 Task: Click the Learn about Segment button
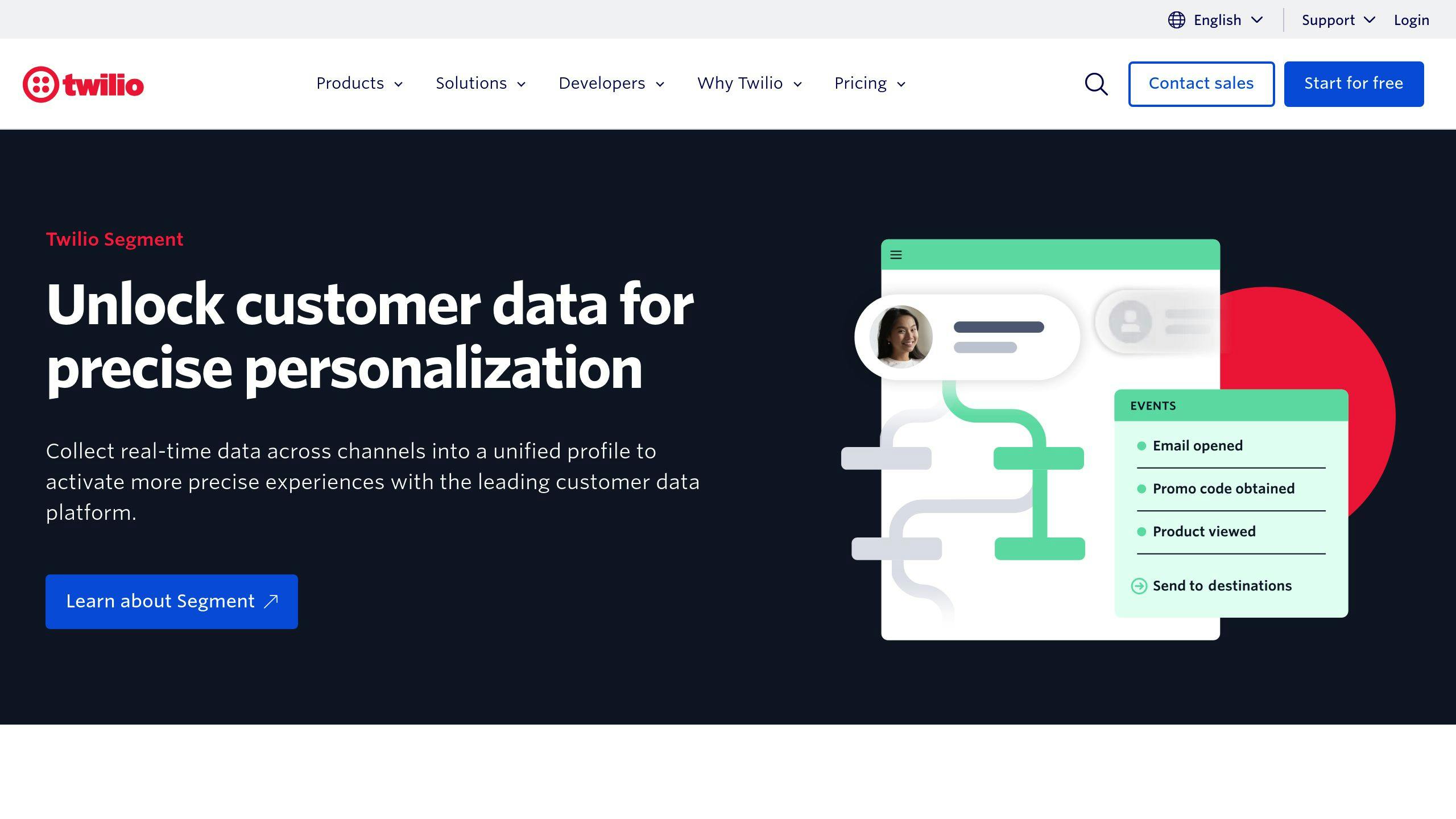171,601
